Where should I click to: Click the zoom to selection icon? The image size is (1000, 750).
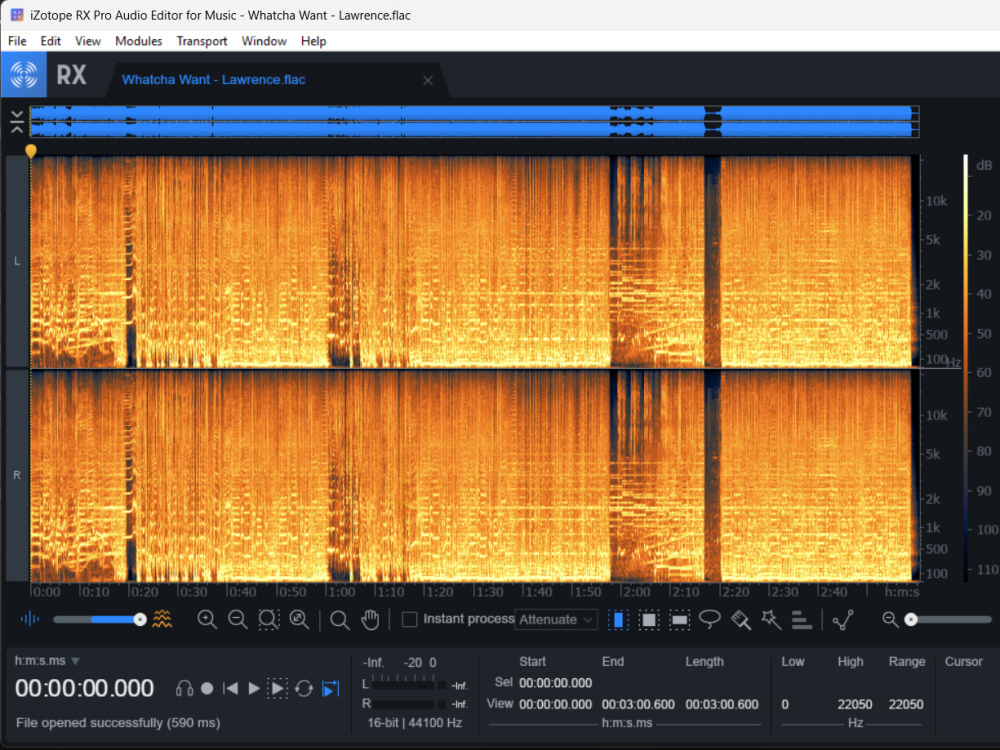268,619
